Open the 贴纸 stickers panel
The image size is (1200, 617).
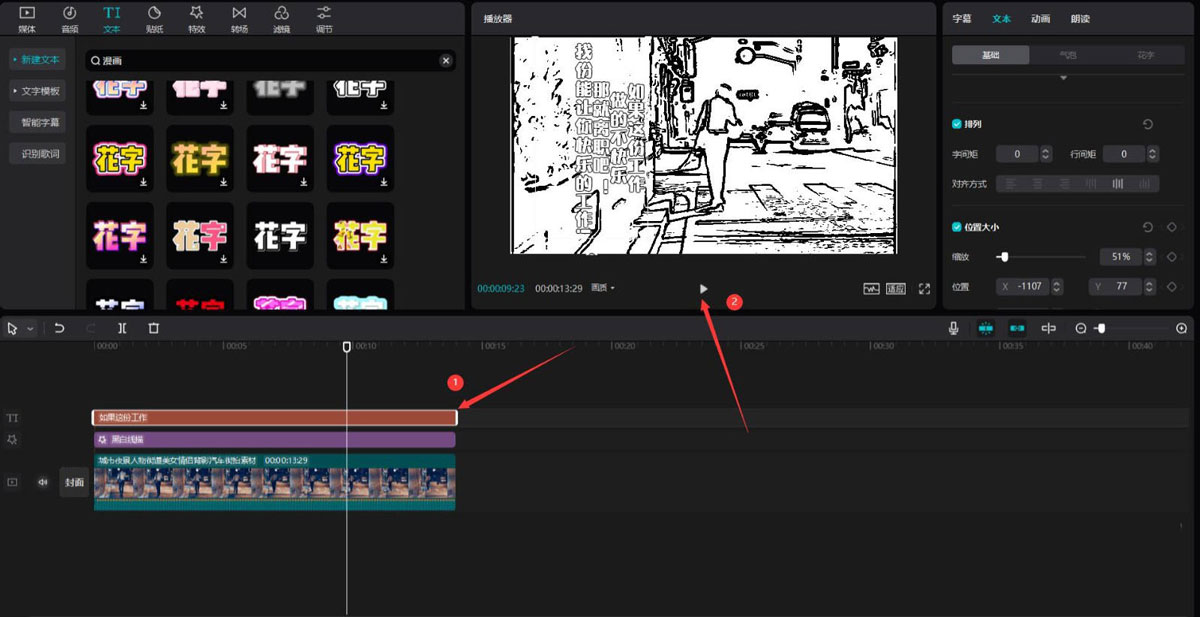[x=154, y=18]
